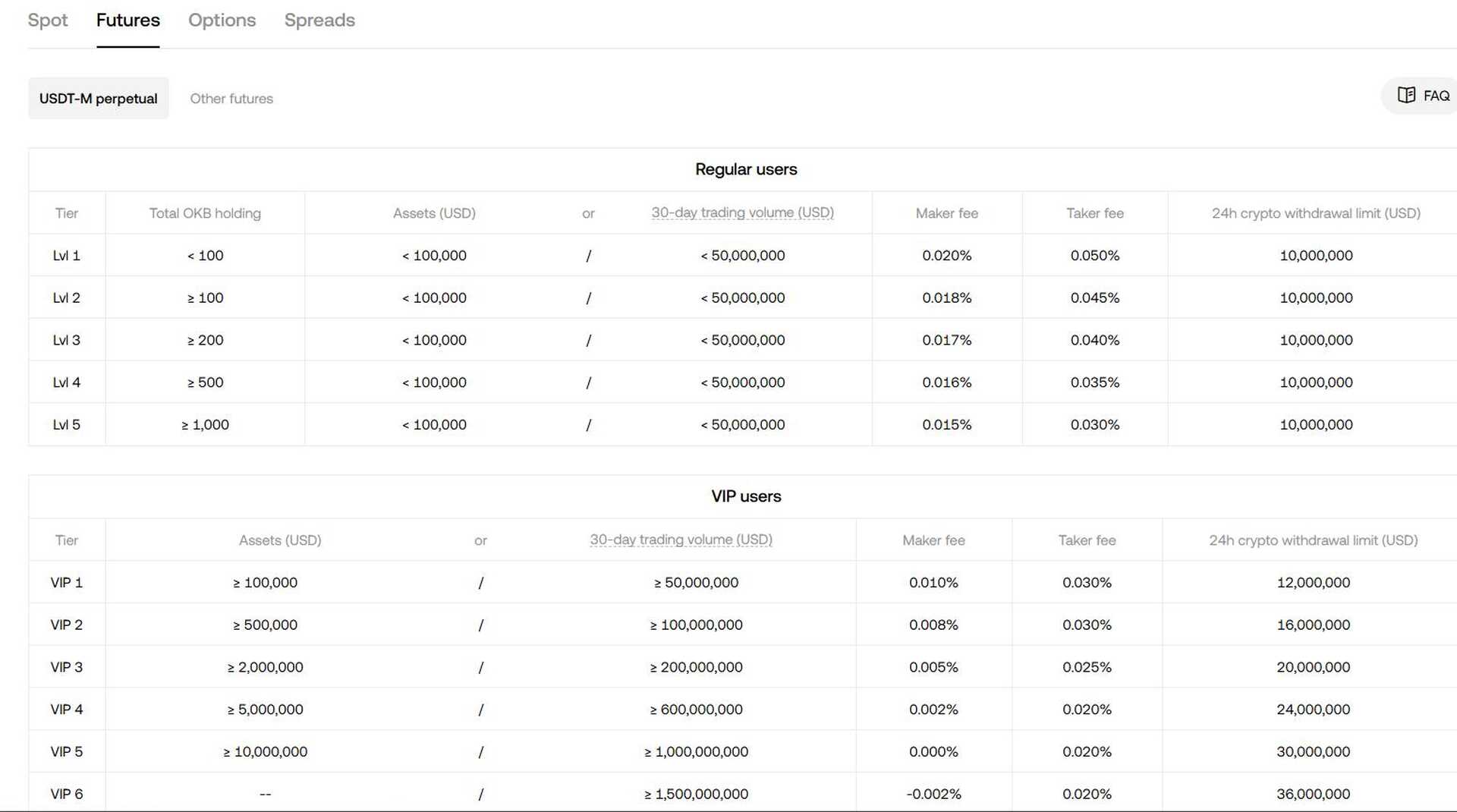Click VIP users 30-day trading volume header
1457x812 pixels.
click(681, 540)
